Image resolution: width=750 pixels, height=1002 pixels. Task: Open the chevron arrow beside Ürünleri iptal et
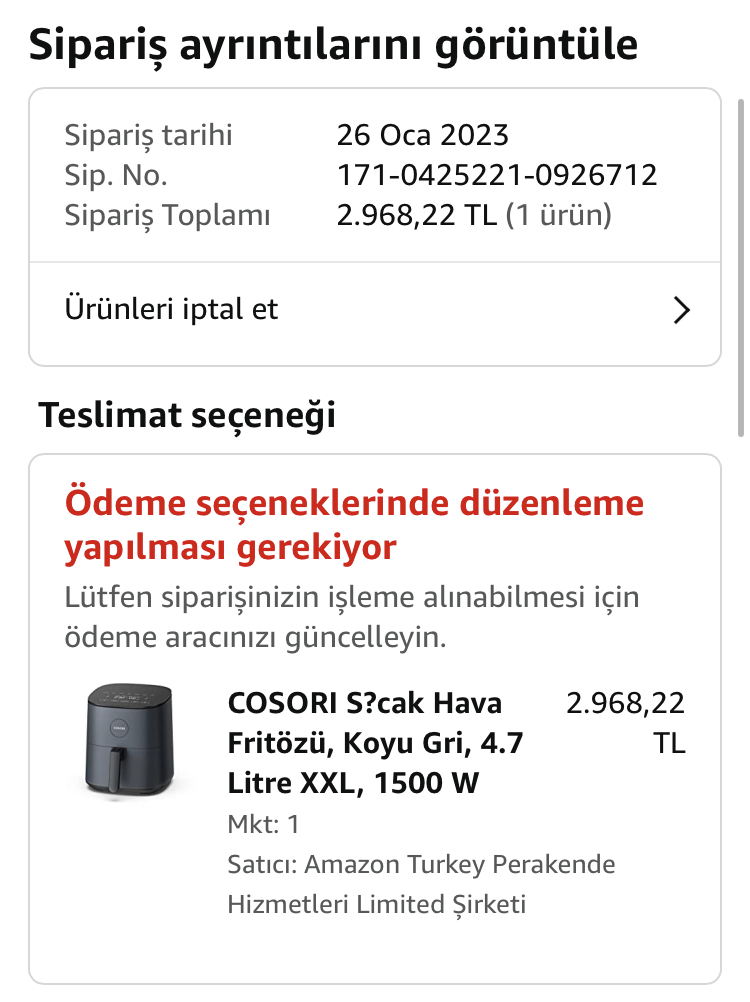[682, 311]
